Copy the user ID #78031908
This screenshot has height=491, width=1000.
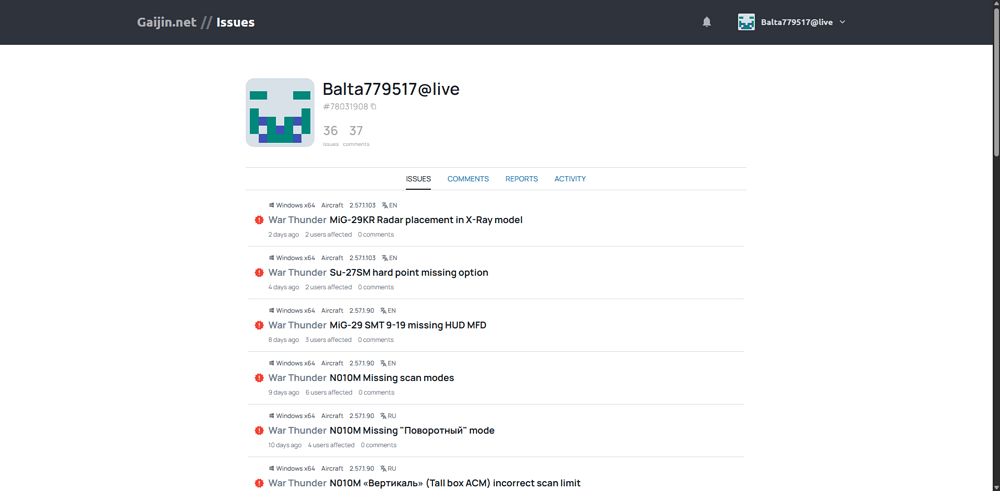pos(373,106)
